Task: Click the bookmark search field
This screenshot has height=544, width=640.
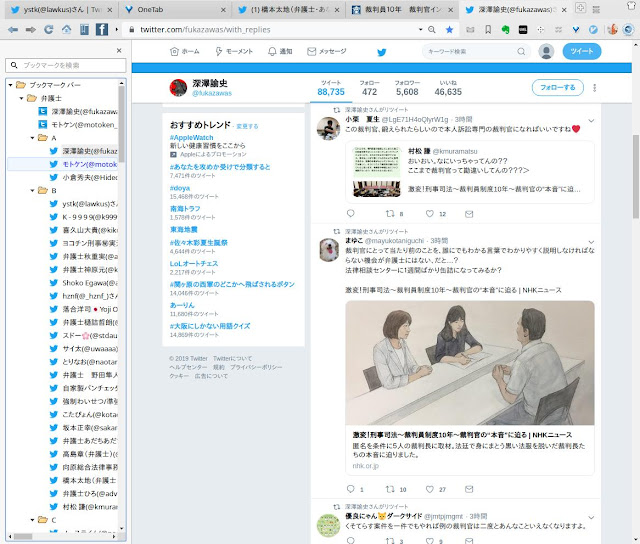Action: tap(66, 65)
